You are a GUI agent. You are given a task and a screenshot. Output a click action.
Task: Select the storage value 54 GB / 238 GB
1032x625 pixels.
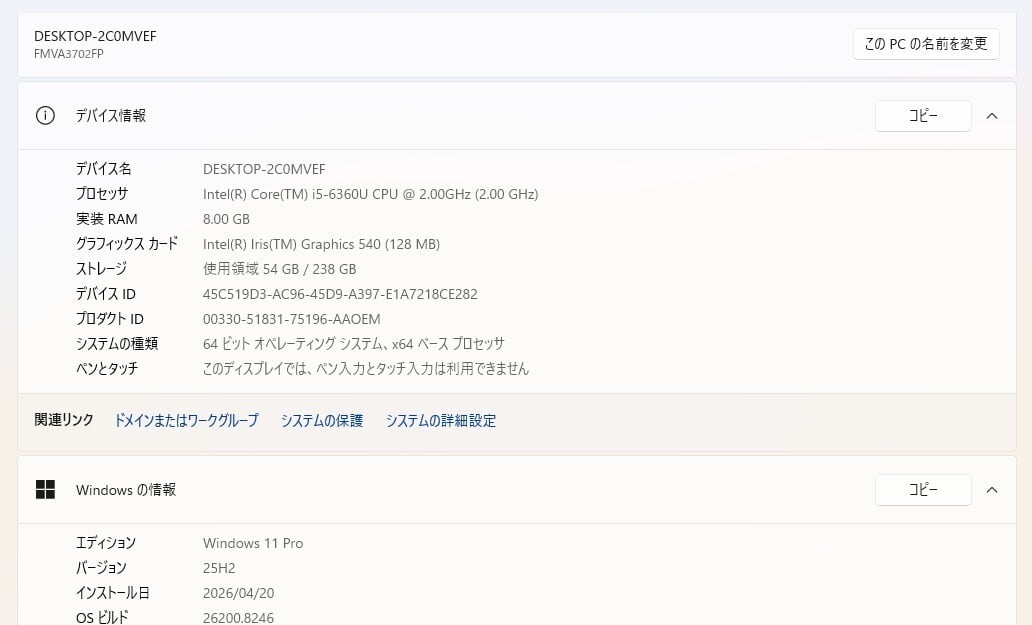tap(280, 269)
